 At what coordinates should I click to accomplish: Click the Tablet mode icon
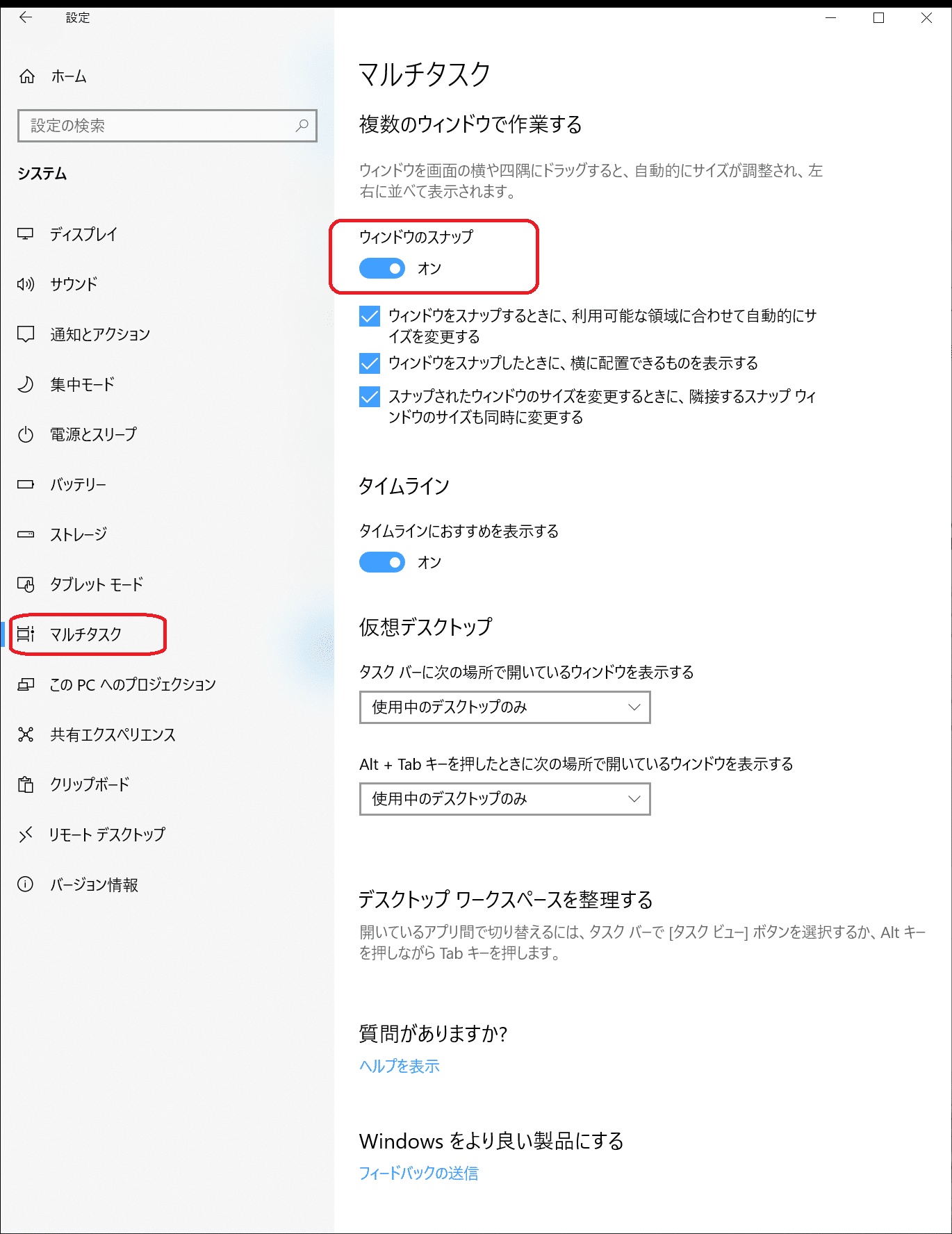pos(26,584)
